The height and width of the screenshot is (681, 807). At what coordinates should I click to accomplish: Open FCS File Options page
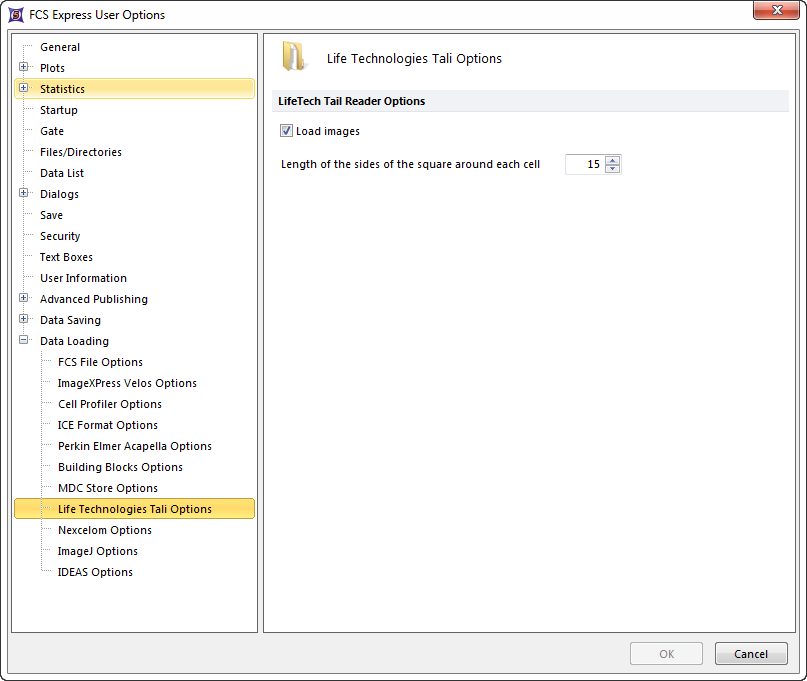pos(100,362)
